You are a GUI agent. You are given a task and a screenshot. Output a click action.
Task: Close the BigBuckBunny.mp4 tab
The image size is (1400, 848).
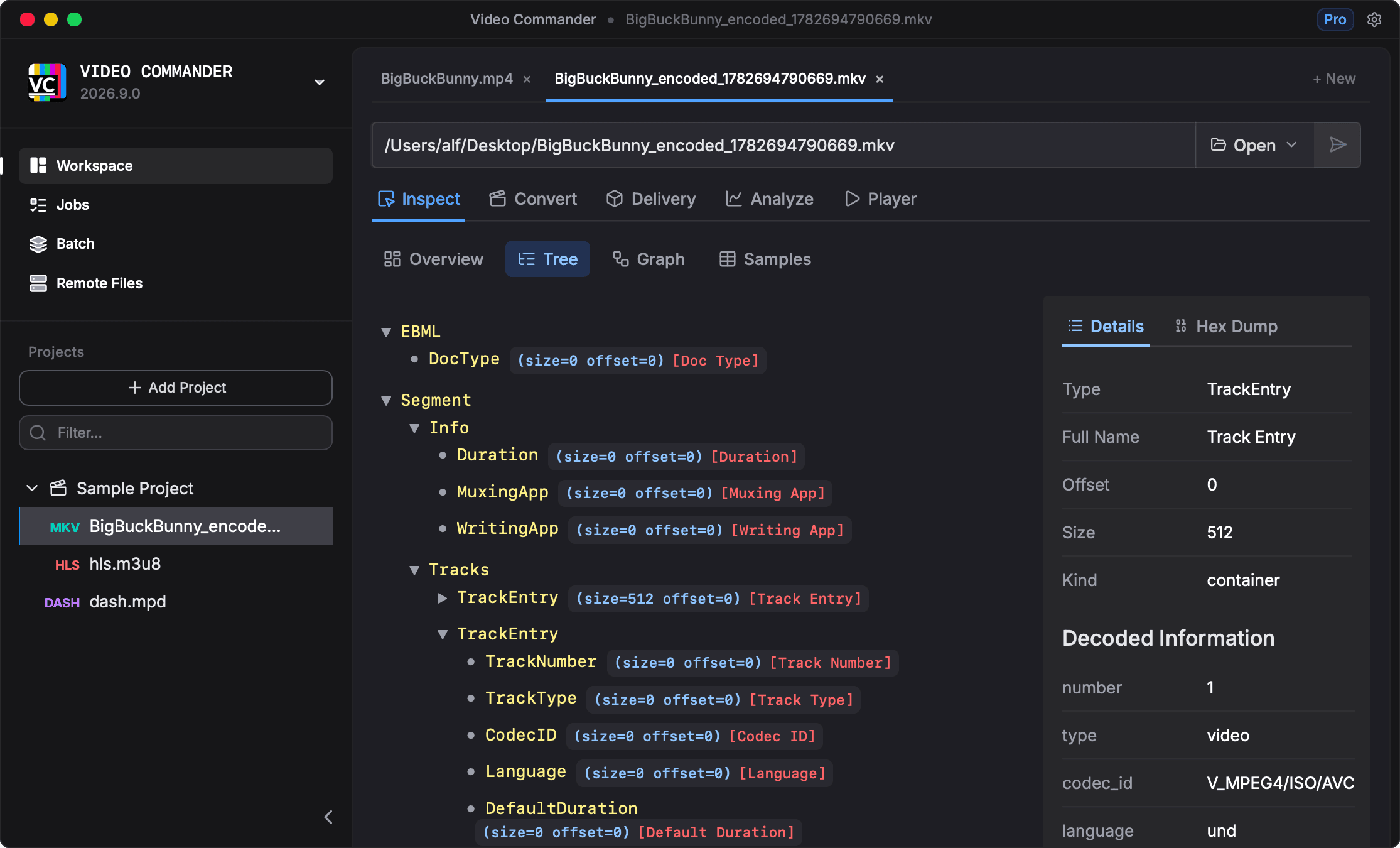click(x=527, y=79)
